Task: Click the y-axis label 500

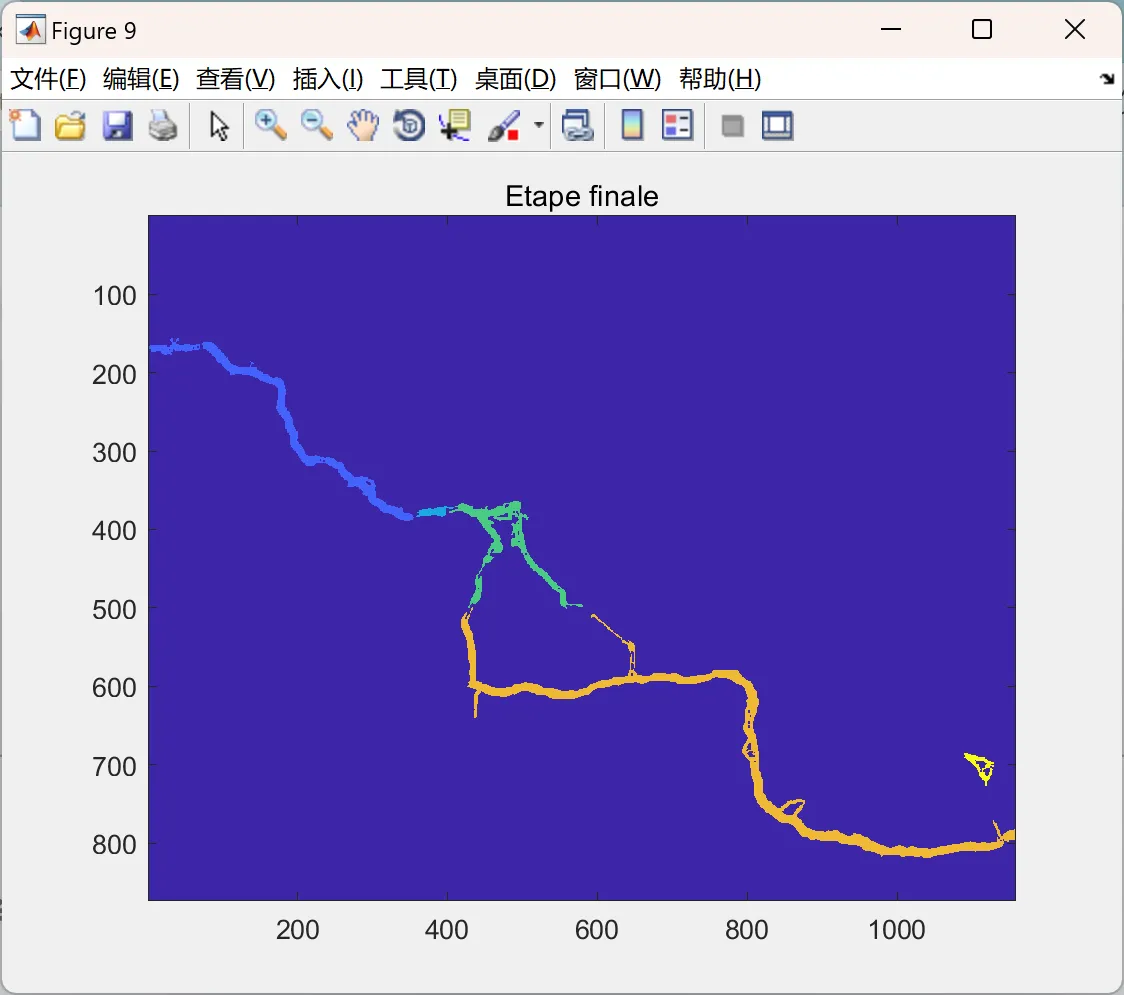Action: point(114,610)
